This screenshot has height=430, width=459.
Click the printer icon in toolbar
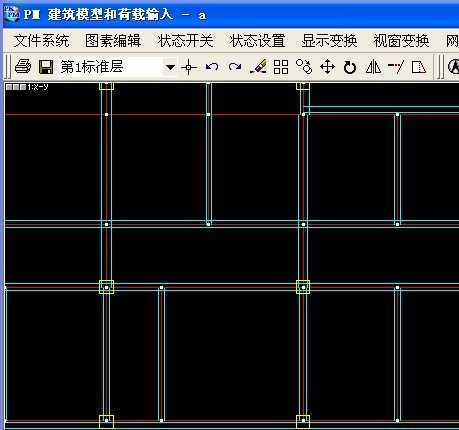click(23, 67)
